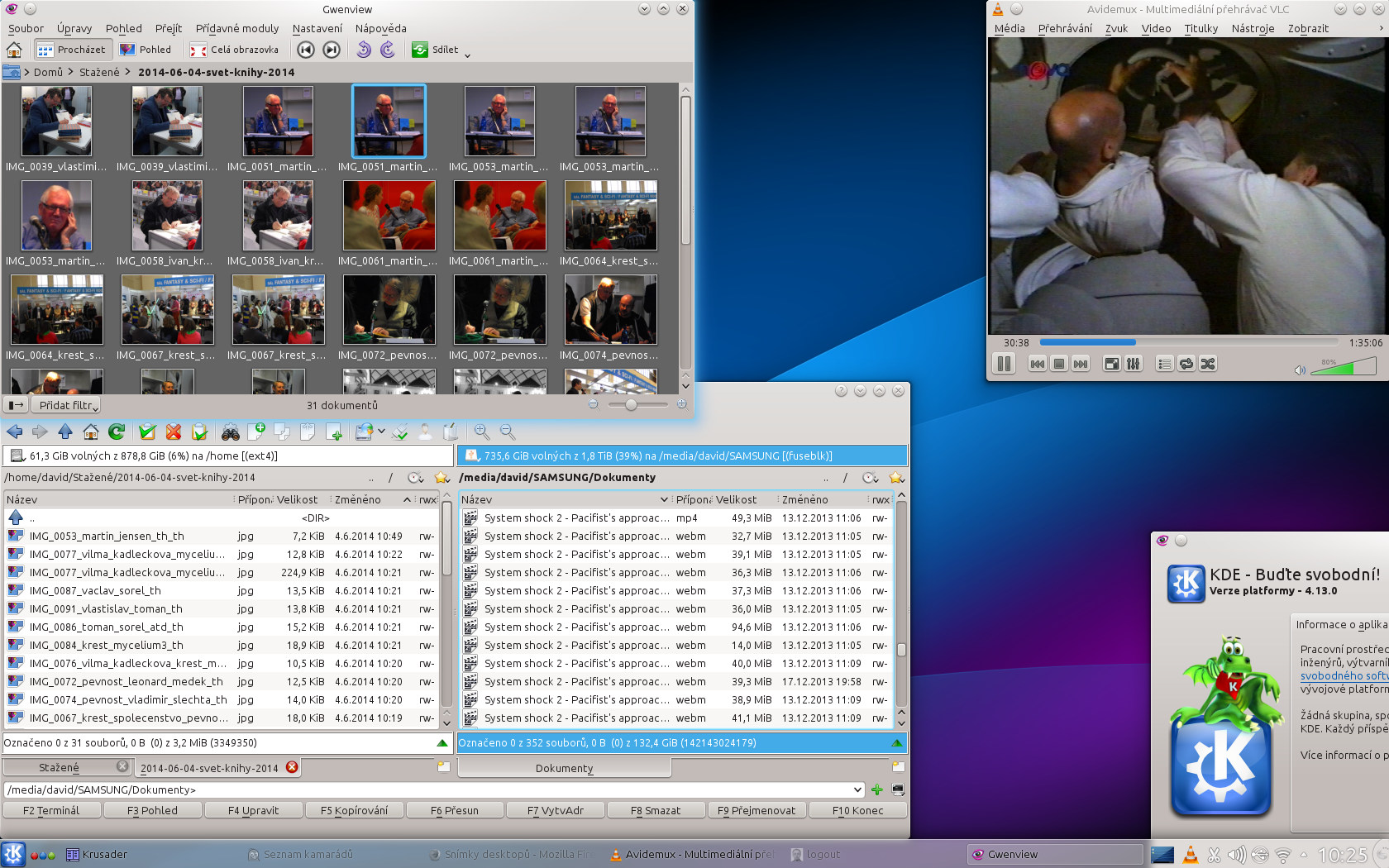Toggle Gwenview sidebar button
1389x868 pixels.
(x=16, y=405)
